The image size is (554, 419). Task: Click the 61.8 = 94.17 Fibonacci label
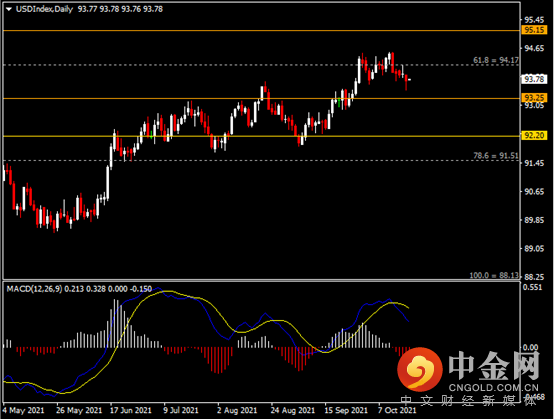(496, 60)
